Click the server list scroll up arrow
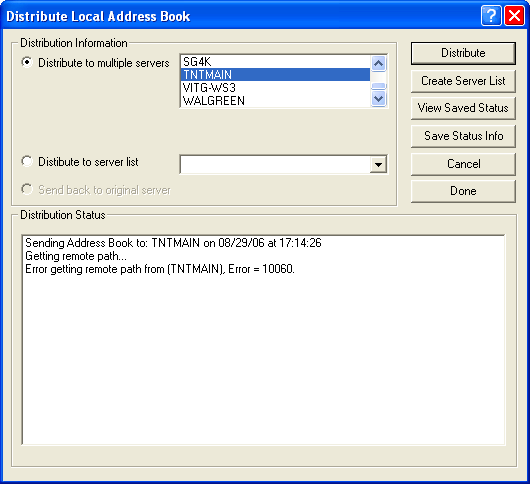Viewport: 530px width, 484px height. click(379, 63)
